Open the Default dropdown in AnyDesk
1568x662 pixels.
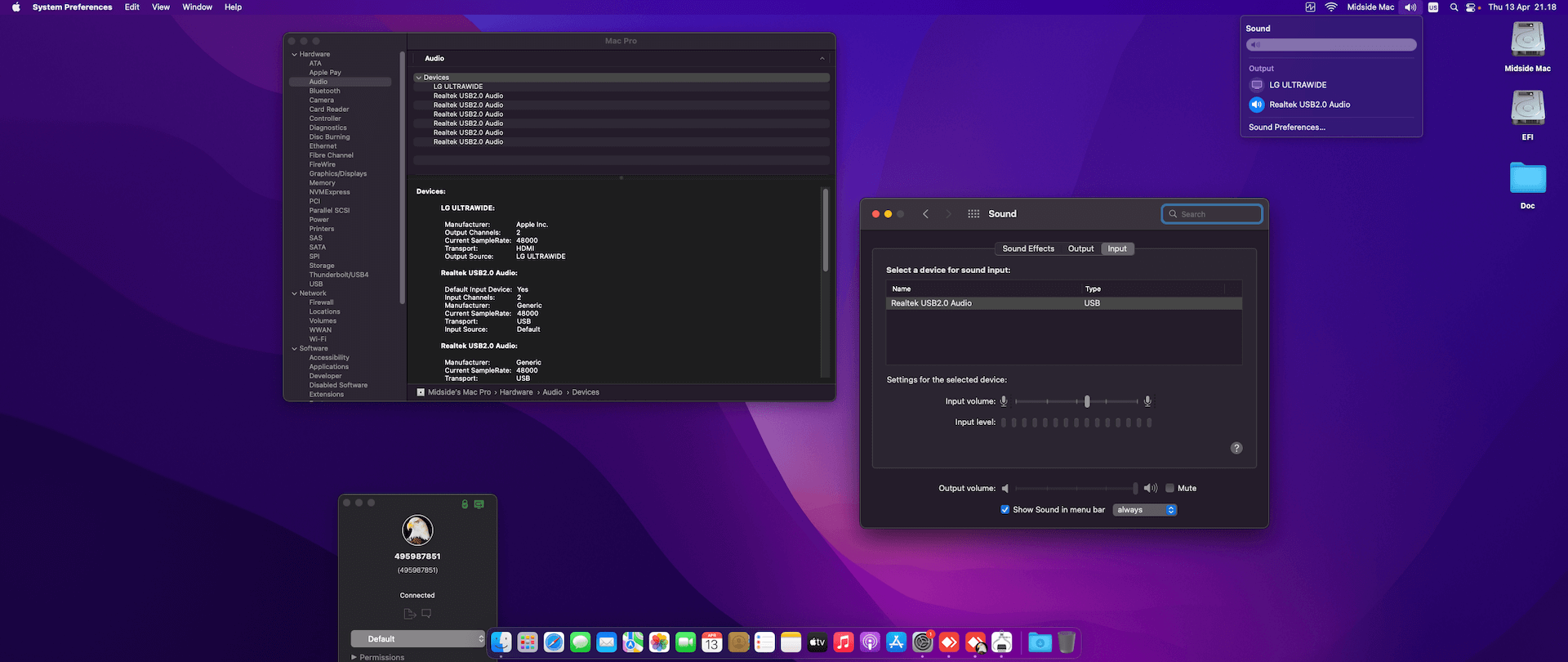click(418, 639)
